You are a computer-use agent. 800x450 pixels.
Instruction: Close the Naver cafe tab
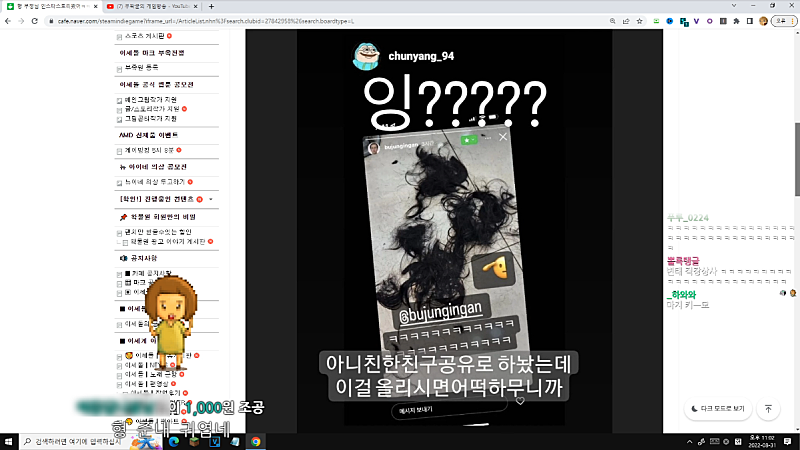(x=95, y=7)
